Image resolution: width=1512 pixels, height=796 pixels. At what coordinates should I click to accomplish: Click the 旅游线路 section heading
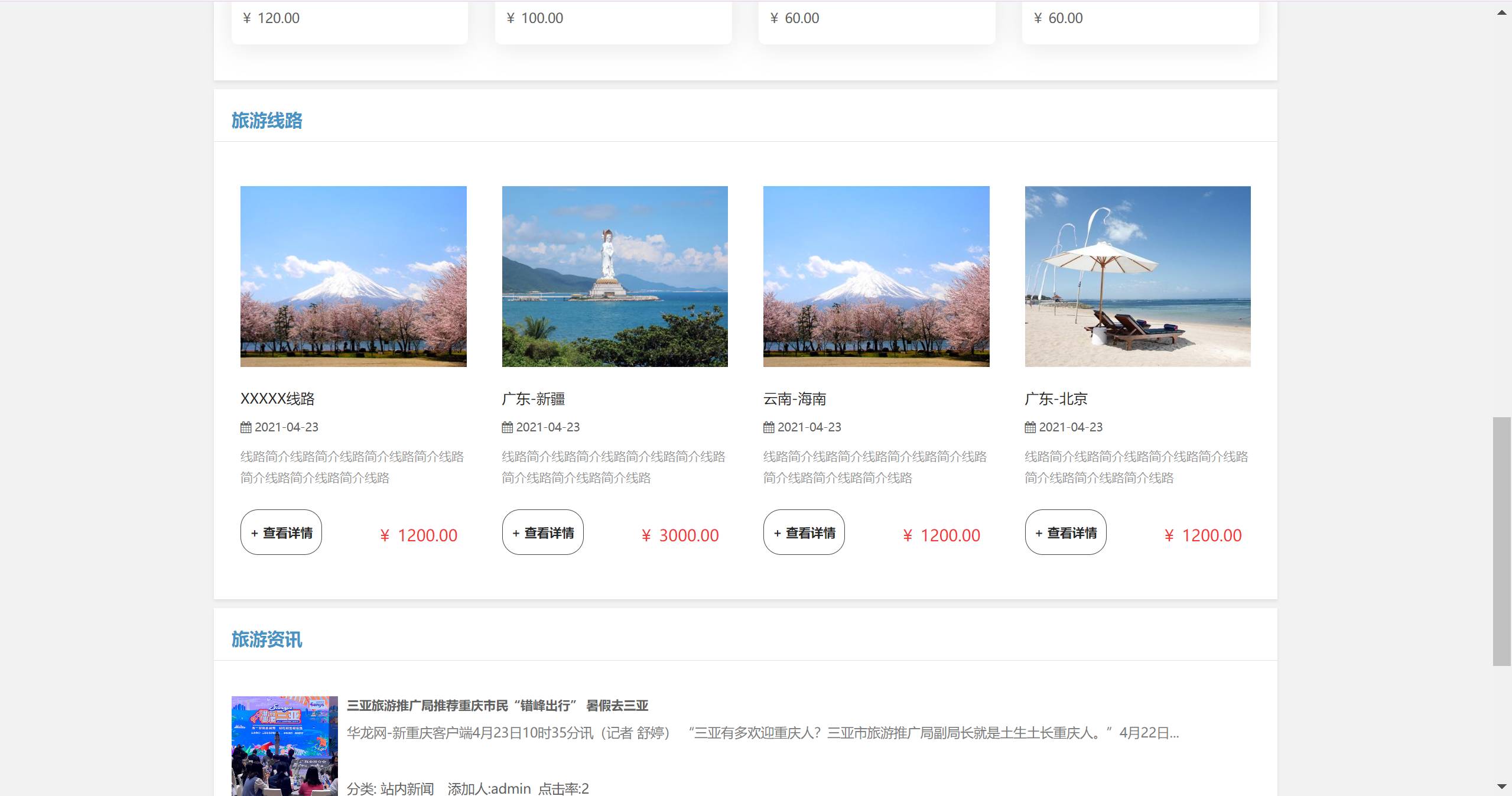(266, 121)
